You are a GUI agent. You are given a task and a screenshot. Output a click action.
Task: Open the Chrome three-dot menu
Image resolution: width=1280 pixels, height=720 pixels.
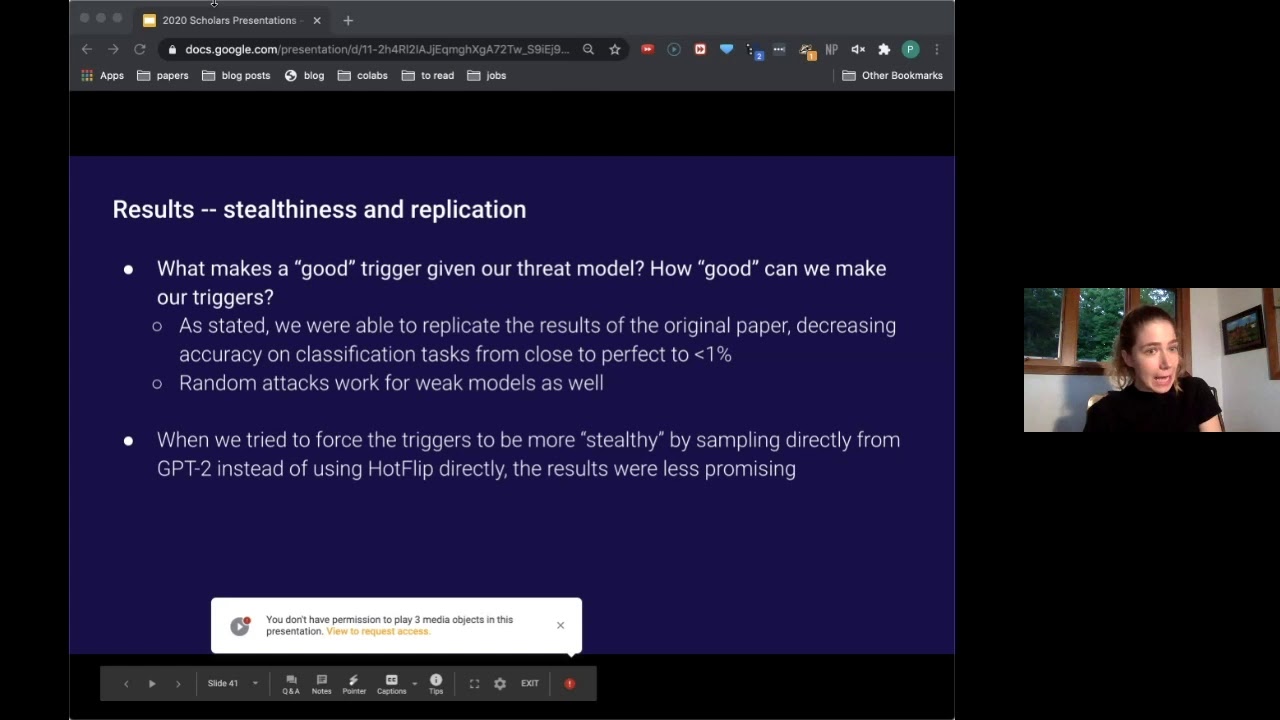(936, 49)
